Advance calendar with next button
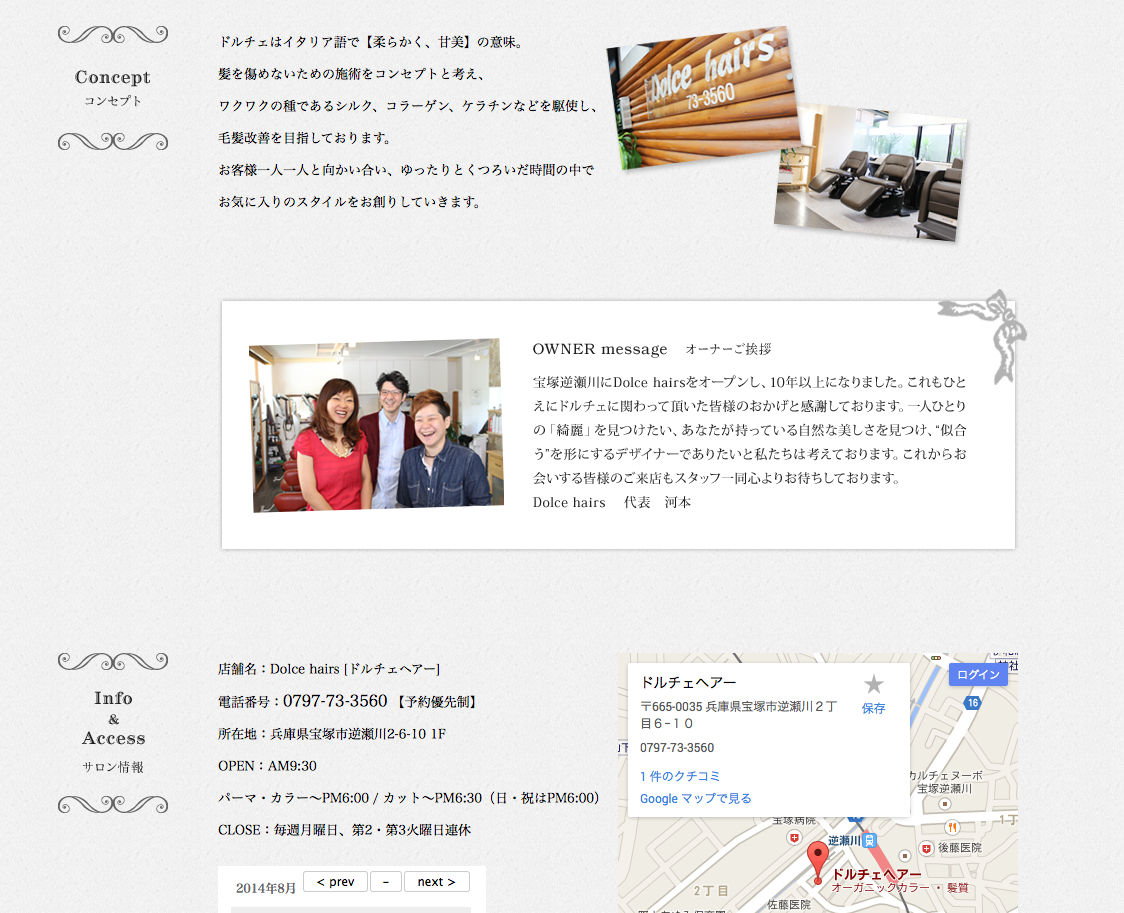The width and height of the screenshot is (1124, 913). point(437,881)
